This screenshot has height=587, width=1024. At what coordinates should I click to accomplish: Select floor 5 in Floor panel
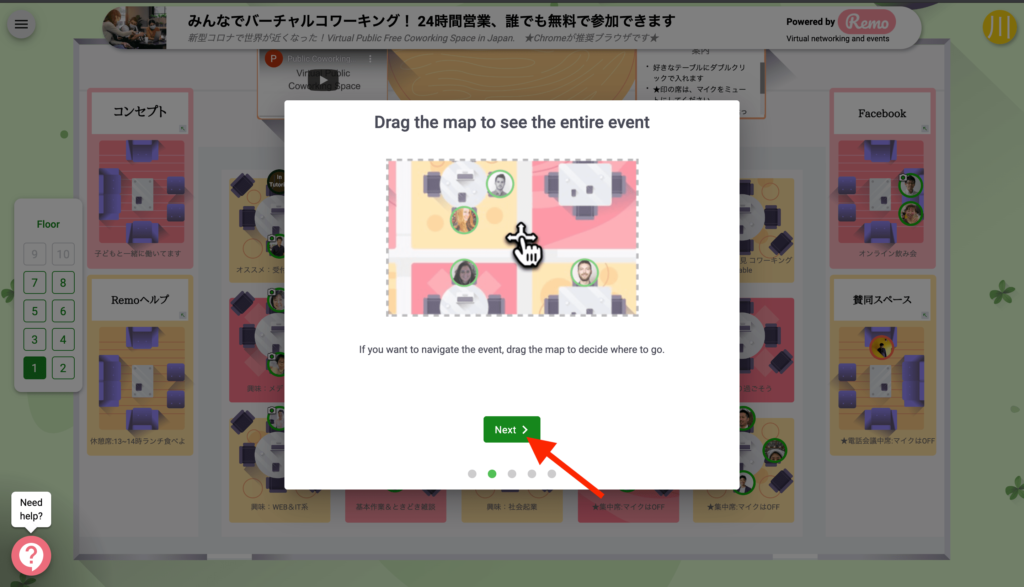tap(35, 311)
